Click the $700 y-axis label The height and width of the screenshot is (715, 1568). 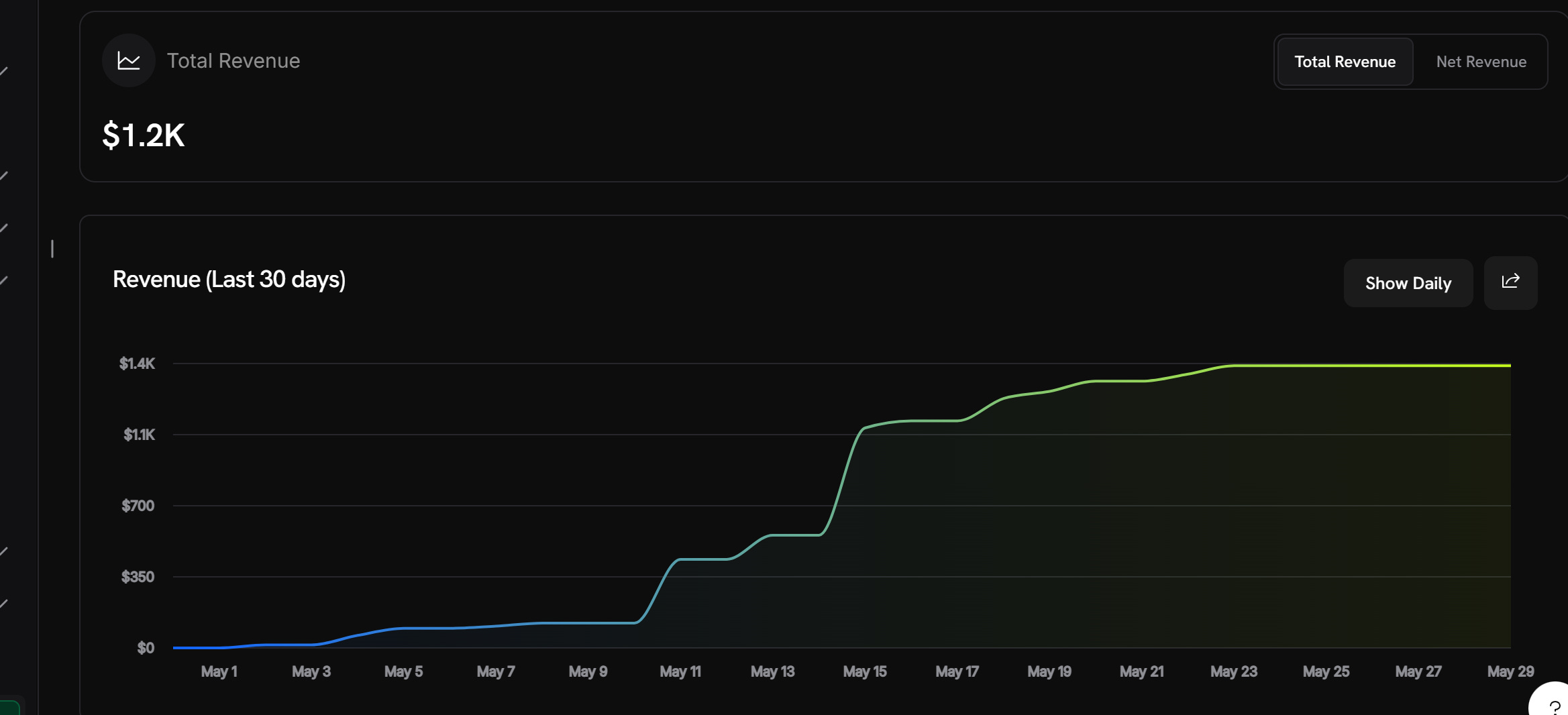pyautogui.click(x=138, y=506)
